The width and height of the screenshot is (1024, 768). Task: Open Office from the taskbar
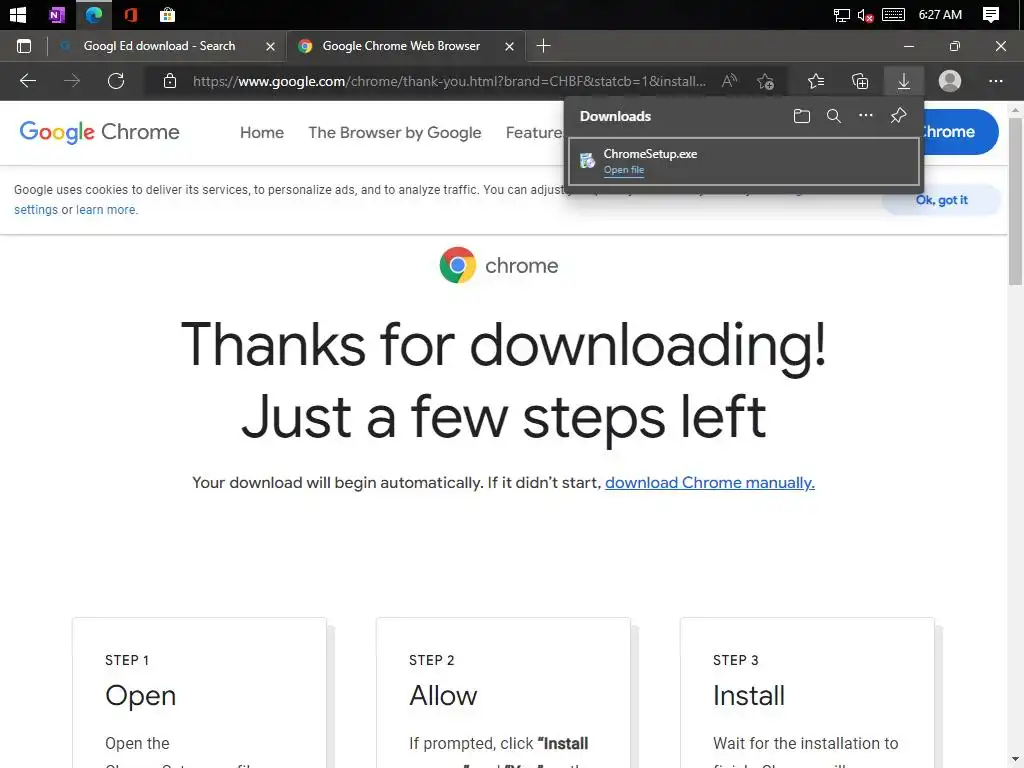point(131,14)
